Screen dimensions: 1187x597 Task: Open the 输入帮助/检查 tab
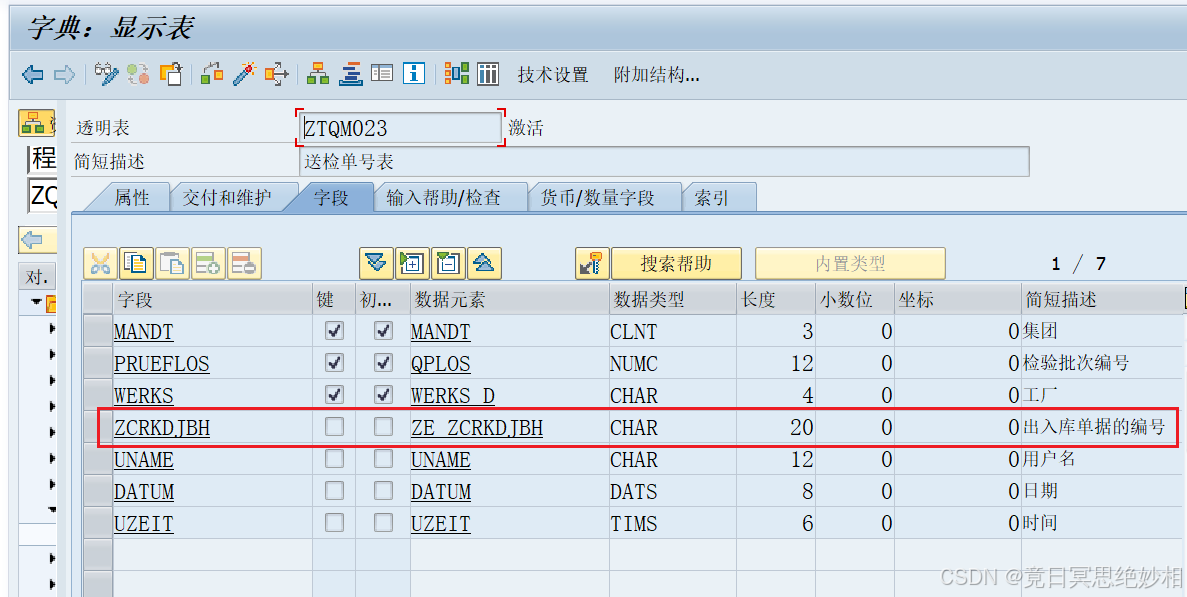pyautogui.click(x=444, y=197)
